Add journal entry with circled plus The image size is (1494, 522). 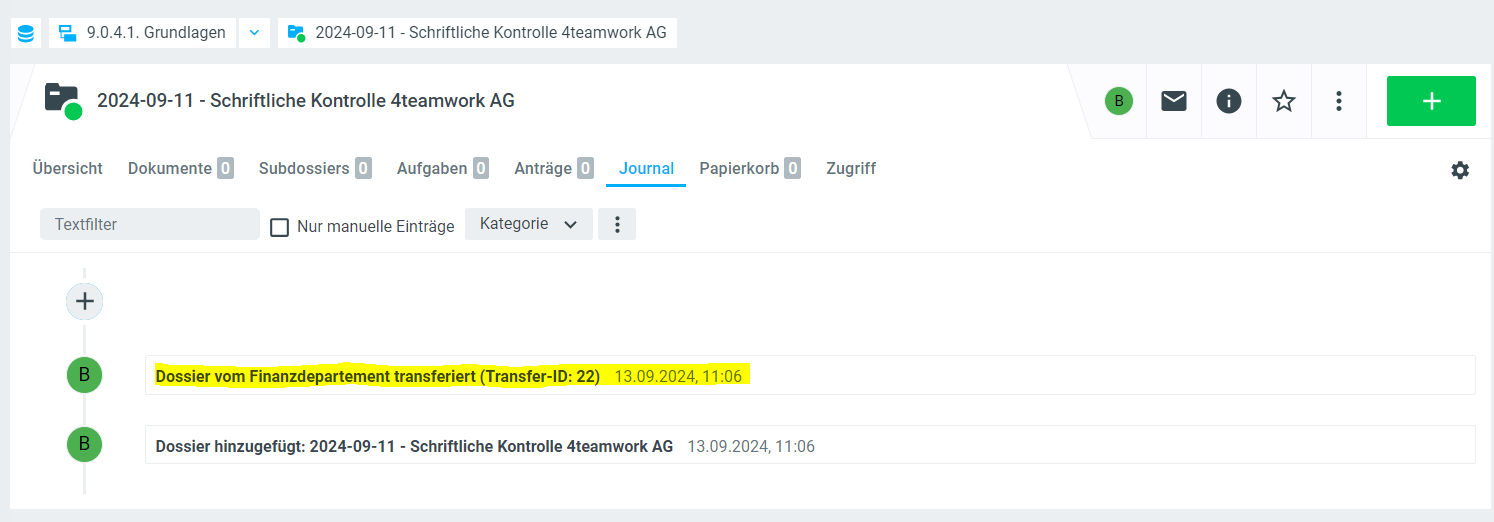pyautogui.click(x=84, y=301)
